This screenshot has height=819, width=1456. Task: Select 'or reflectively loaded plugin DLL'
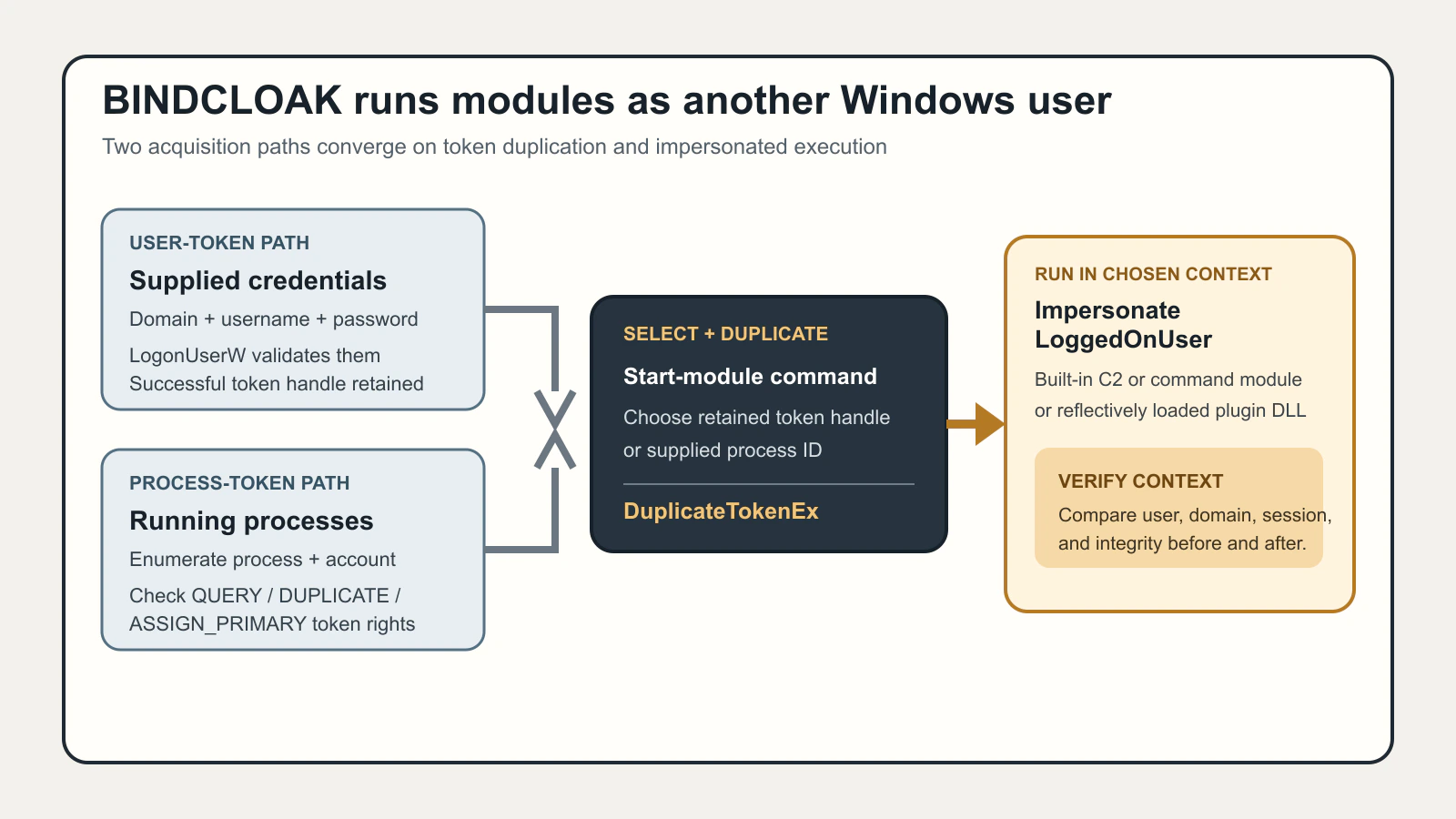point(1169,410)
